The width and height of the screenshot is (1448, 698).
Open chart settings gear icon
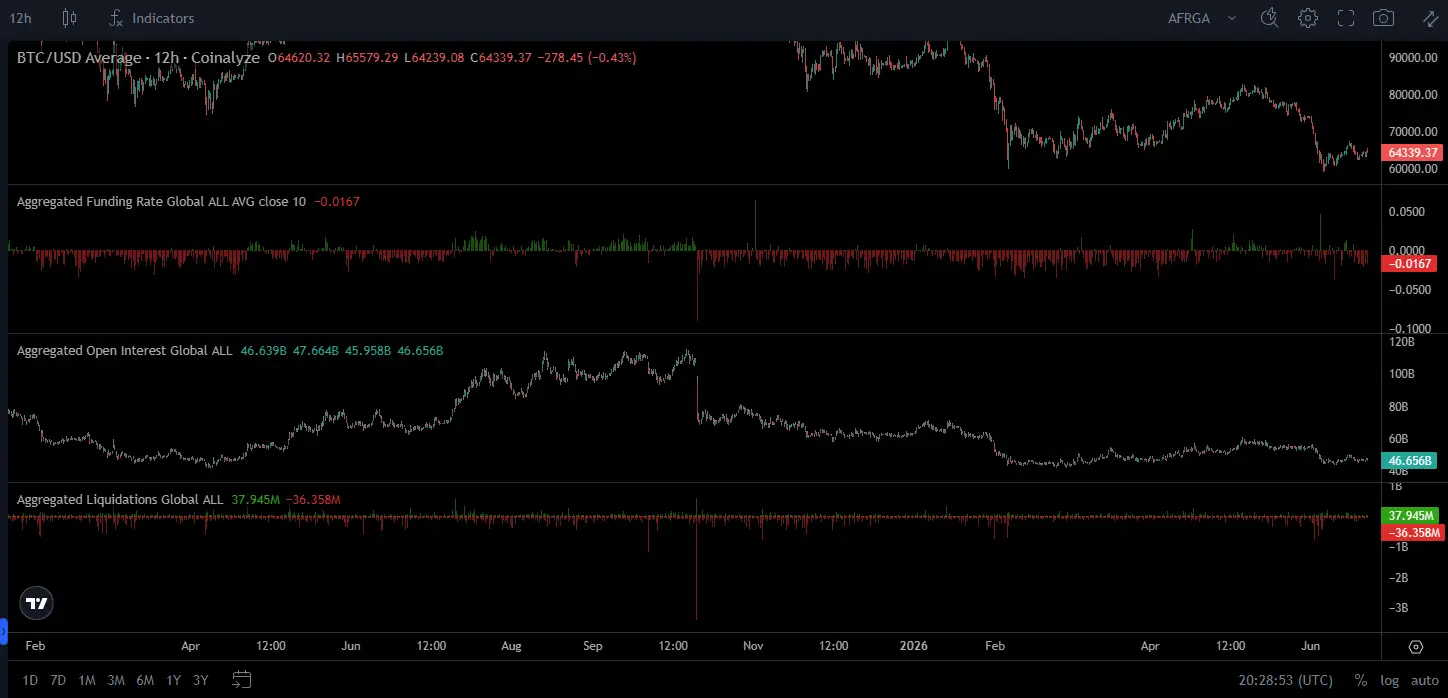pyautogui.click(x=1308, y=18)
